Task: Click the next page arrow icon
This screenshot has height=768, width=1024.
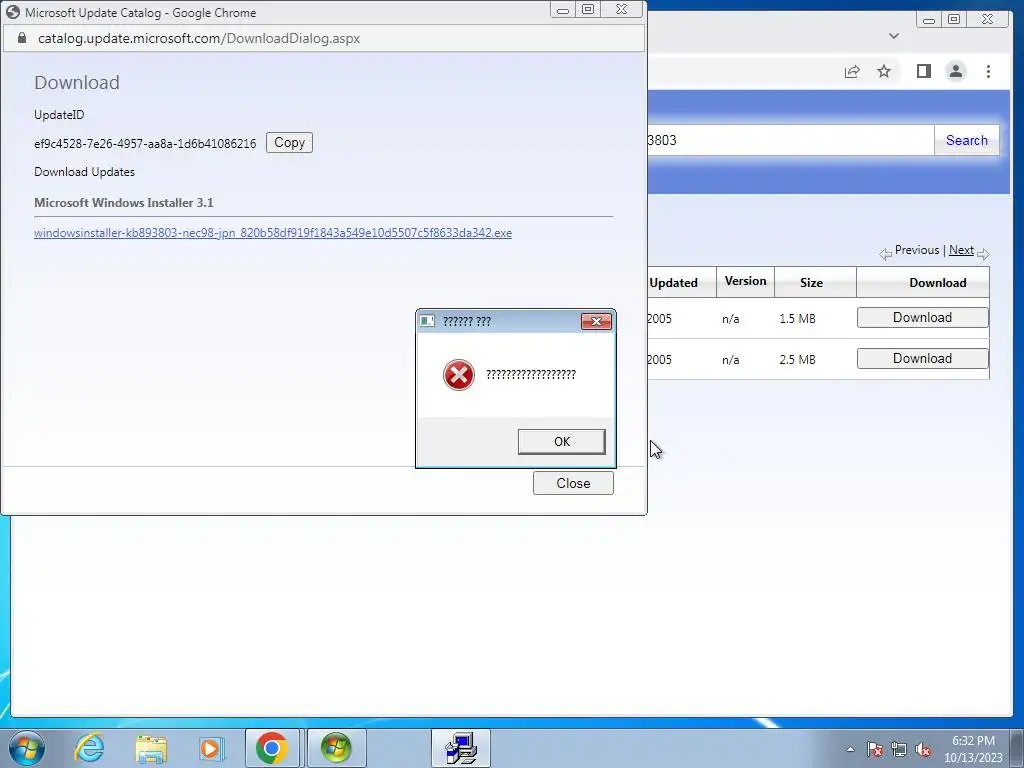Action: coord(984,254)
